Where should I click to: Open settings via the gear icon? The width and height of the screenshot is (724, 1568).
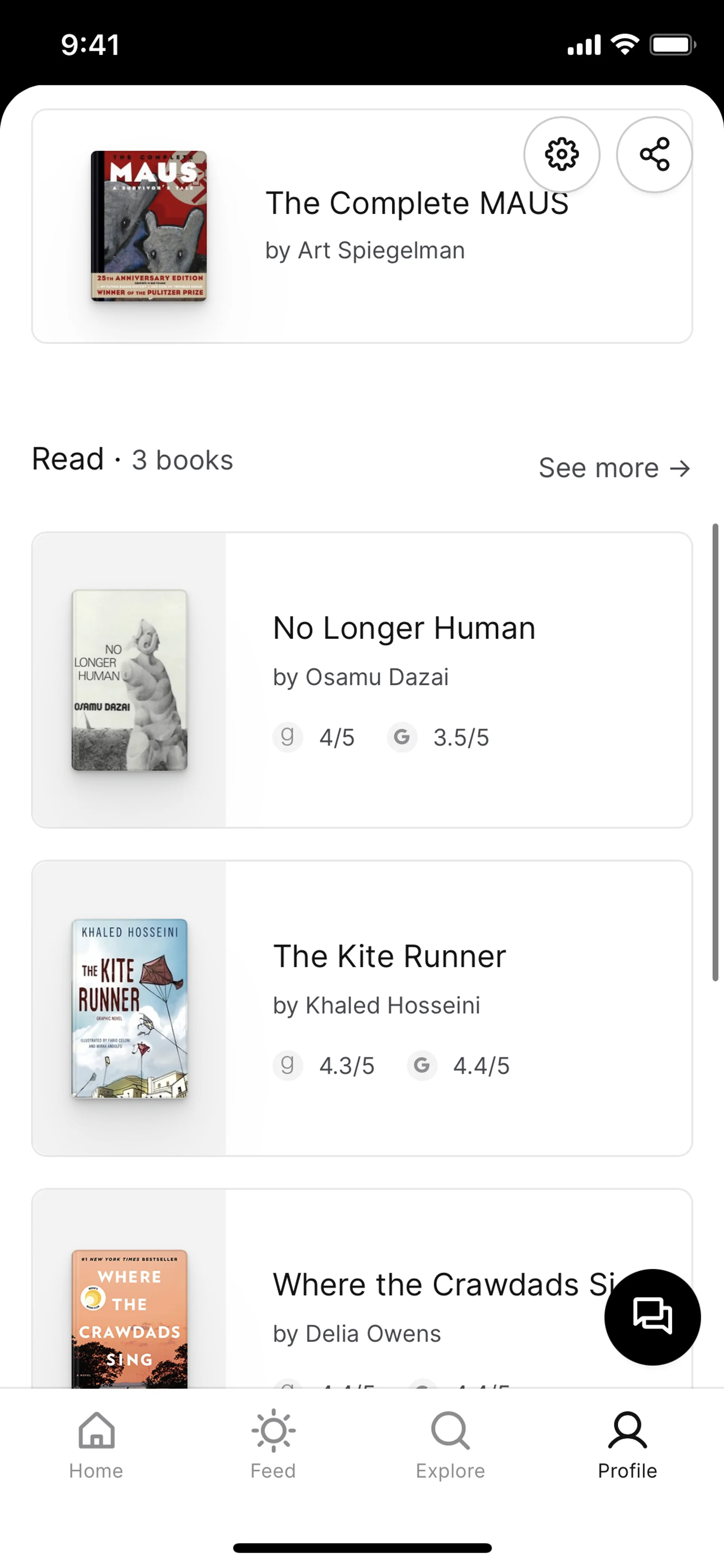(561, 155)
